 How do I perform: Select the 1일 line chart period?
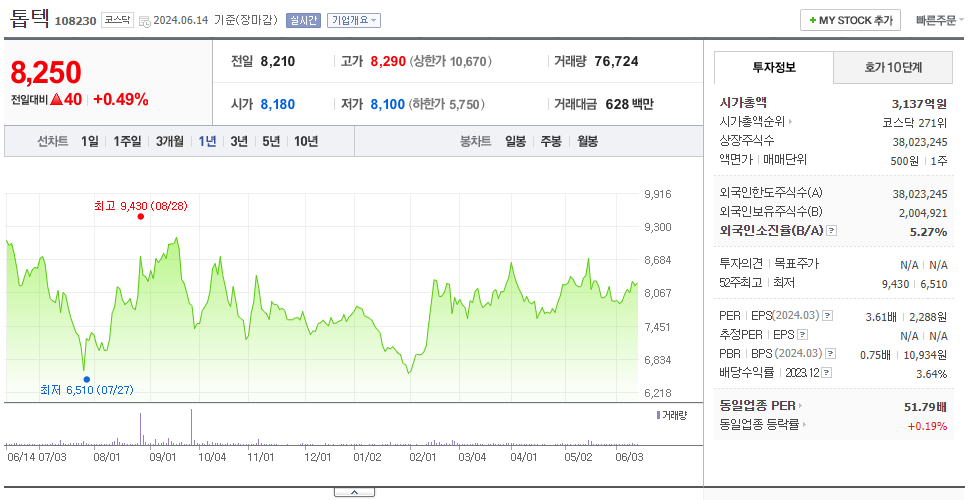point(90,141)
